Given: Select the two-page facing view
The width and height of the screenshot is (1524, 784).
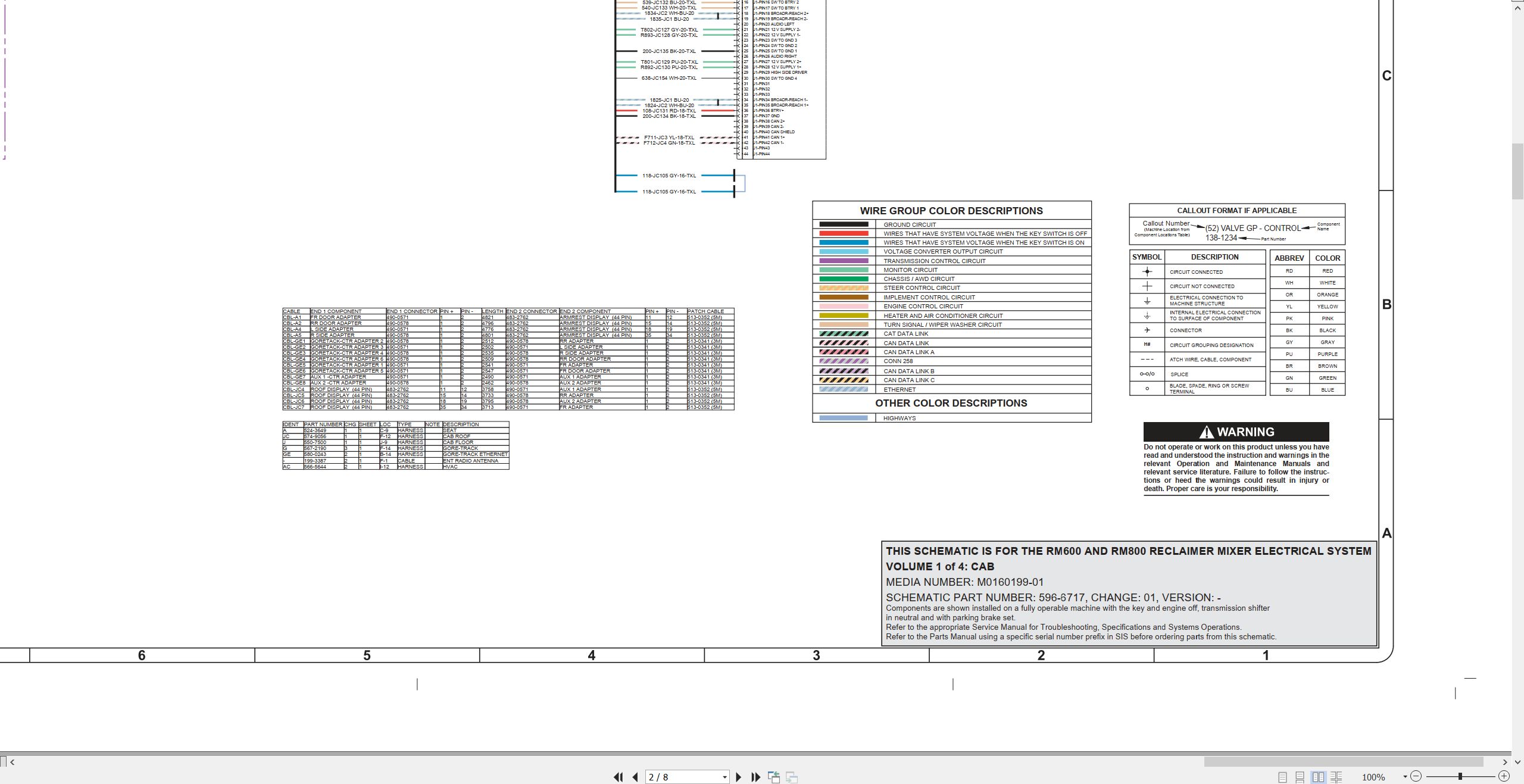Looking at the screenshot, I should pyautogui.click(x=1318, y=777).
